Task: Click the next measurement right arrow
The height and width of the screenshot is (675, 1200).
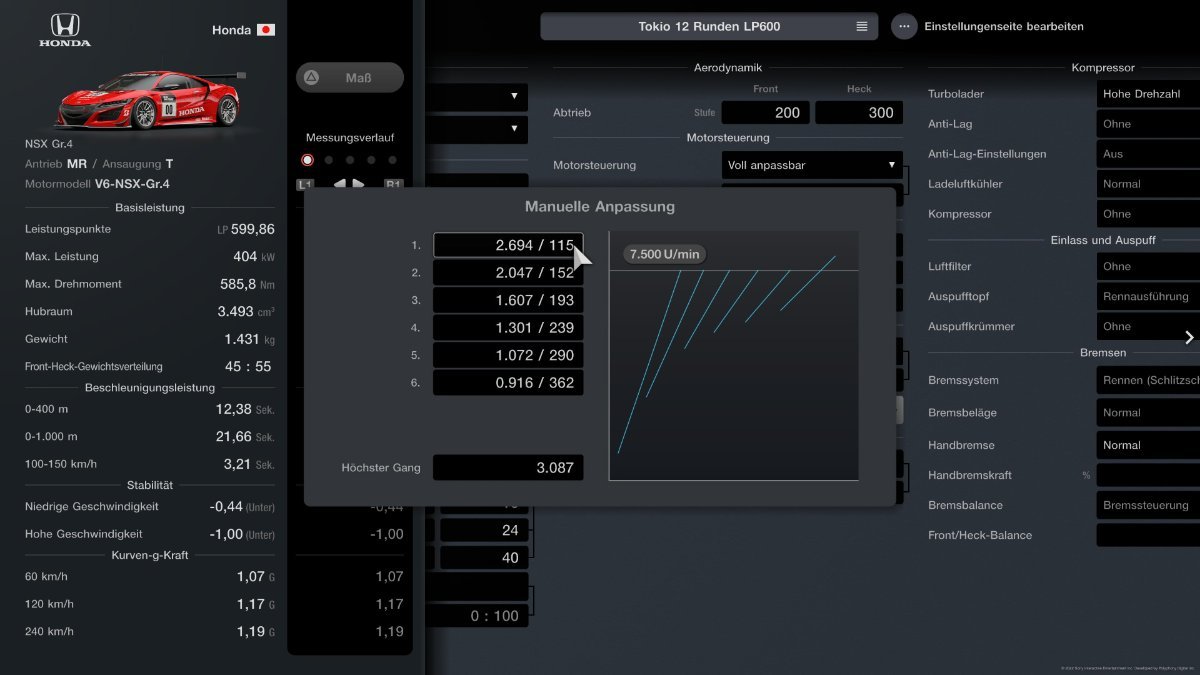Action: pyautogui.click(x=359, y=184)
